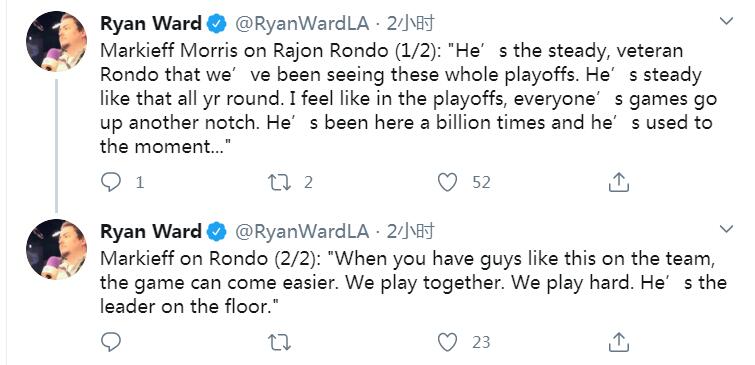View Ryan Ward's avatar on the second tweet
Screen dimensions: 755x365
pos(56,249)
